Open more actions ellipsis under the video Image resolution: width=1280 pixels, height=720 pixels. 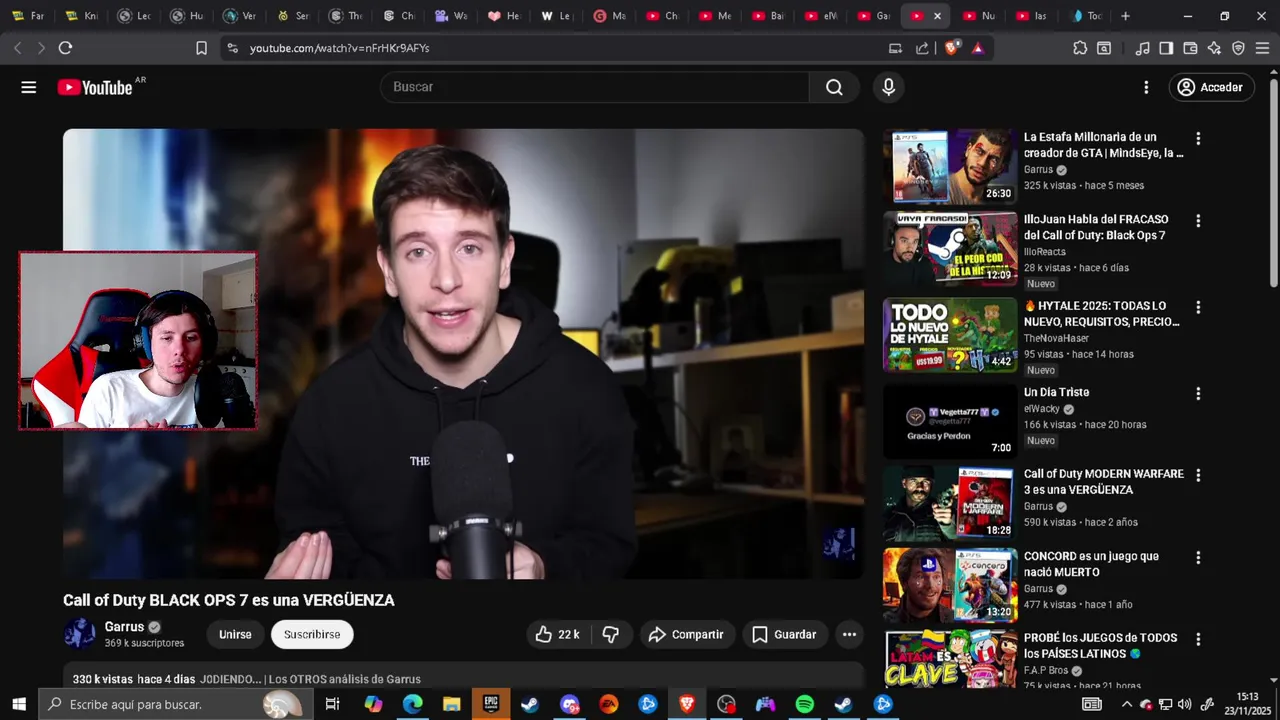[849, 634]
